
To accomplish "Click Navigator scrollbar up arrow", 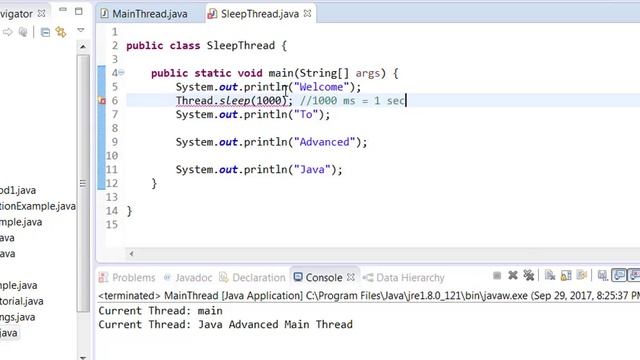I will (x=83, y=47).
